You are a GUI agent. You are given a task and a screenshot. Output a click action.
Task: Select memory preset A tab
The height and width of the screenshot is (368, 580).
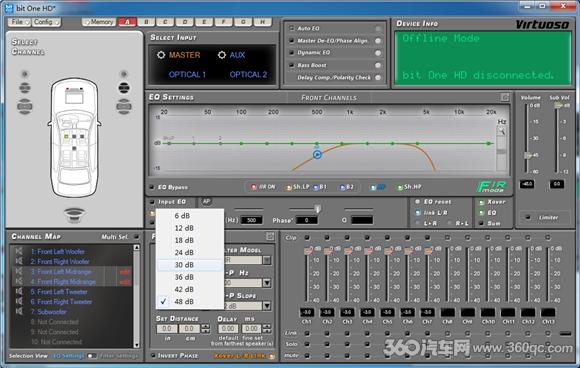[x=127, y=22]
